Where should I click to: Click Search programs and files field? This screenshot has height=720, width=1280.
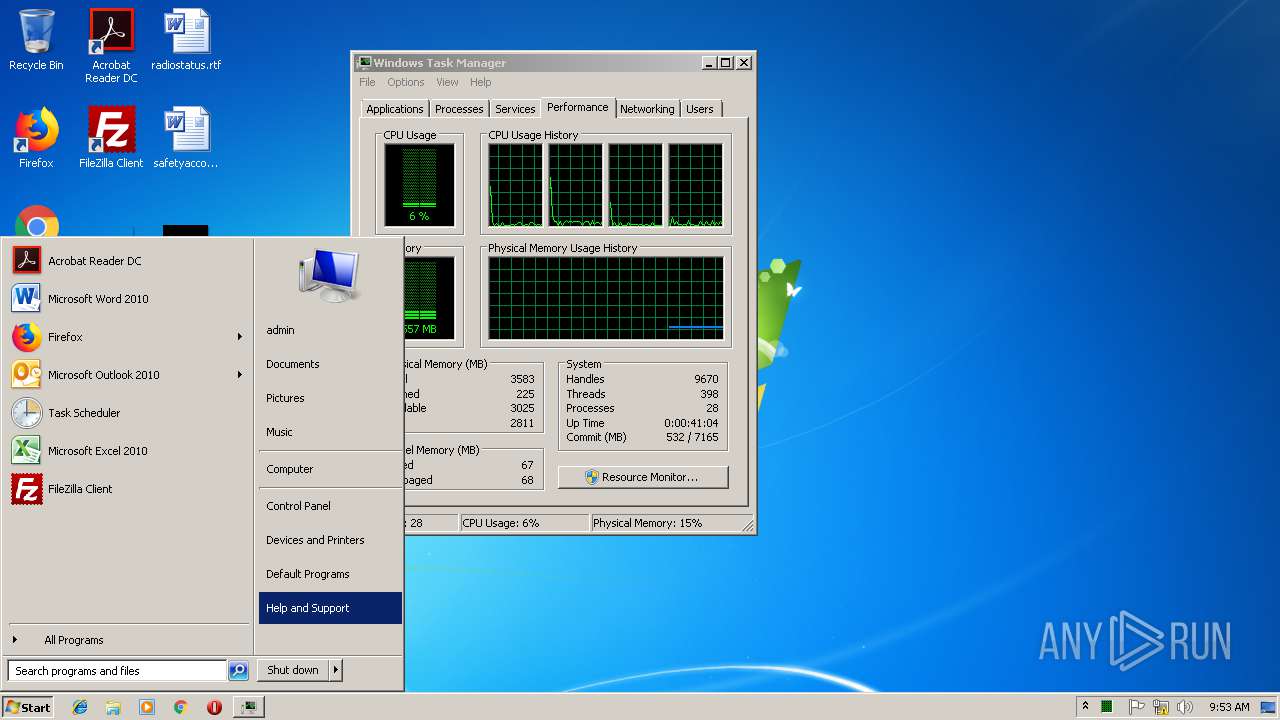[x=117, y=671]
